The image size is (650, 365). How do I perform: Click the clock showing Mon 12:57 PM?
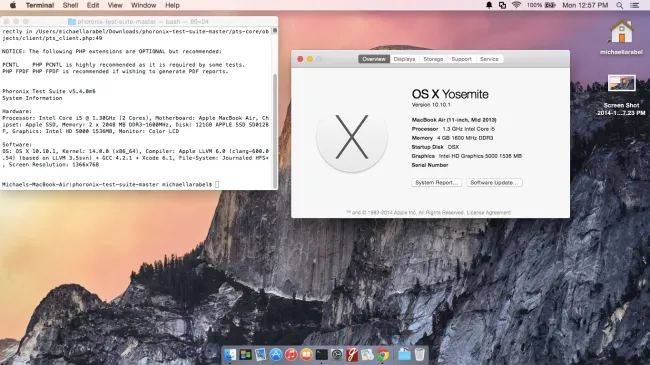point(585,5)
